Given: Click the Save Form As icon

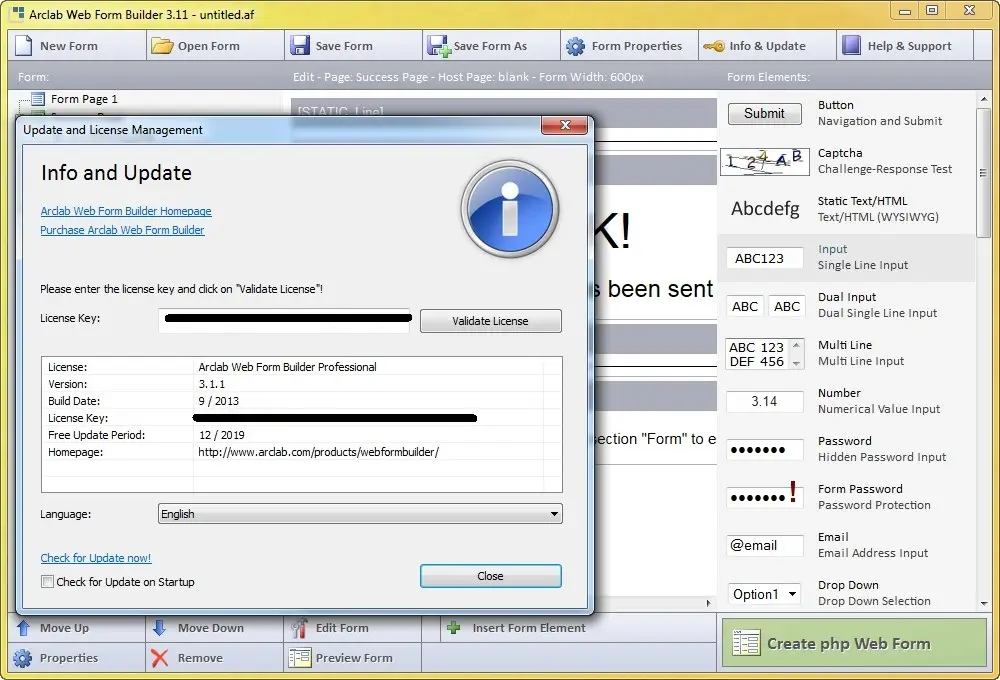Looking at the screenshot, I should tap(439, 46).
